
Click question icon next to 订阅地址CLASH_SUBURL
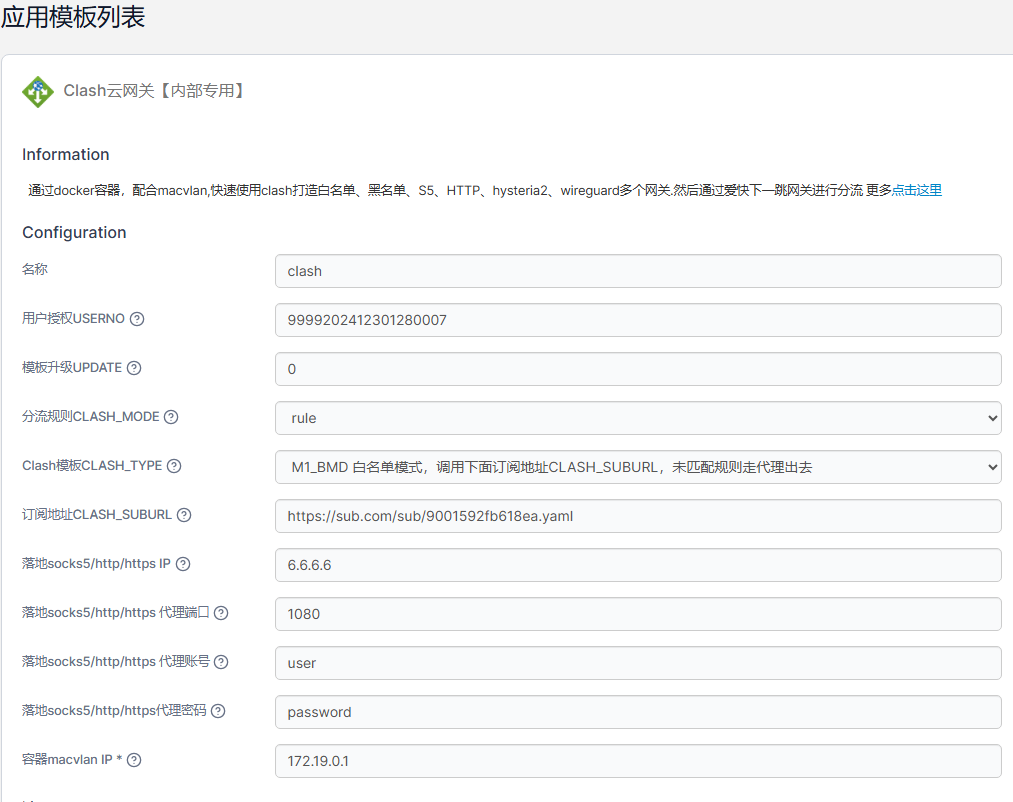[184, 515]
